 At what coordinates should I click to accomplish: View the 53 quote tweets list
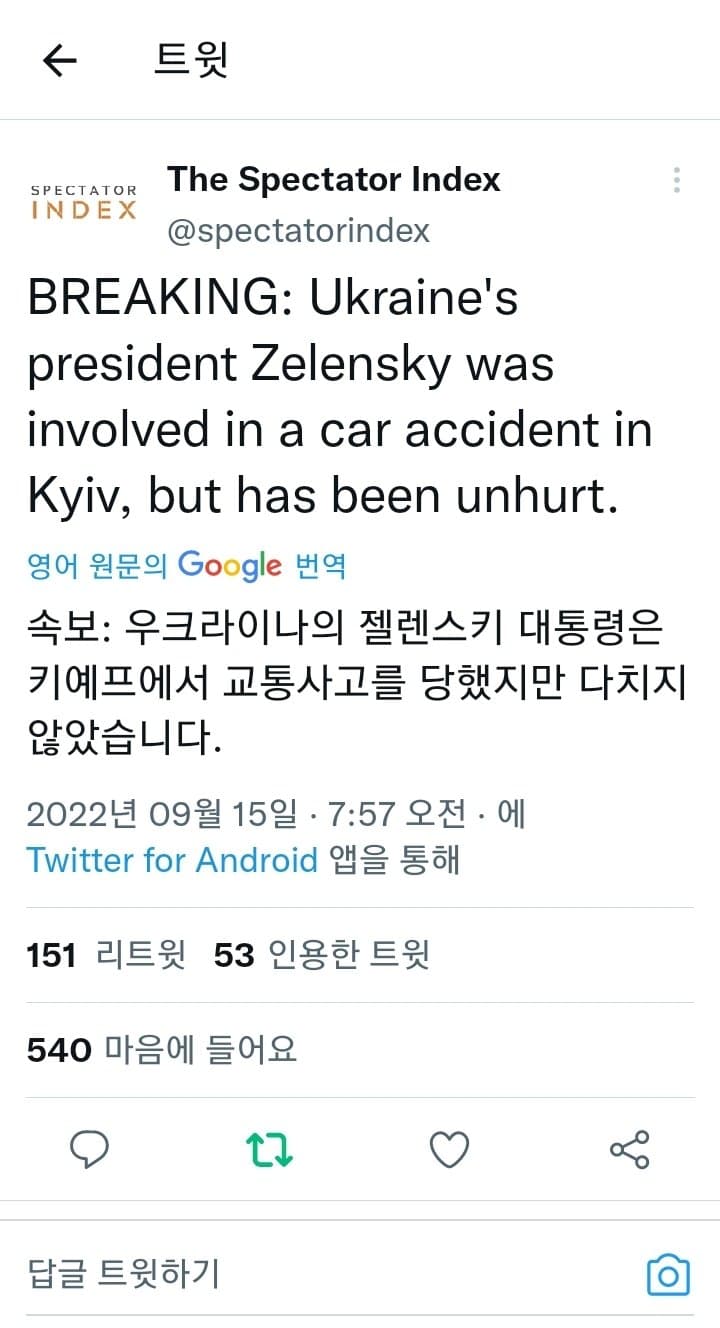(x=322, y=956)
